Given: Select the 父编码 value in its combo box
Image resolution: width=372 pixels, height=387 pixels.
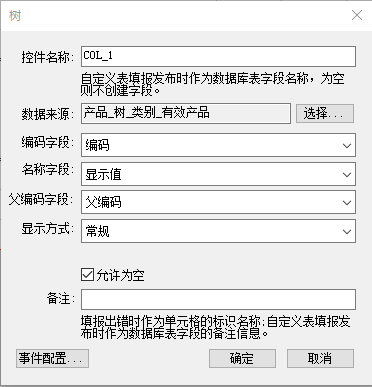Looking at the screenshot, I should pyautogui.click(x=103, y=202).
